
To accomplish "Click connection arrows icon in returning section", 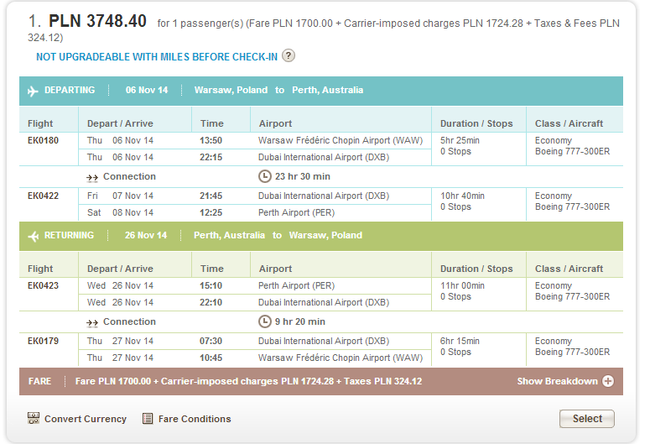I will tap(92, 323).
